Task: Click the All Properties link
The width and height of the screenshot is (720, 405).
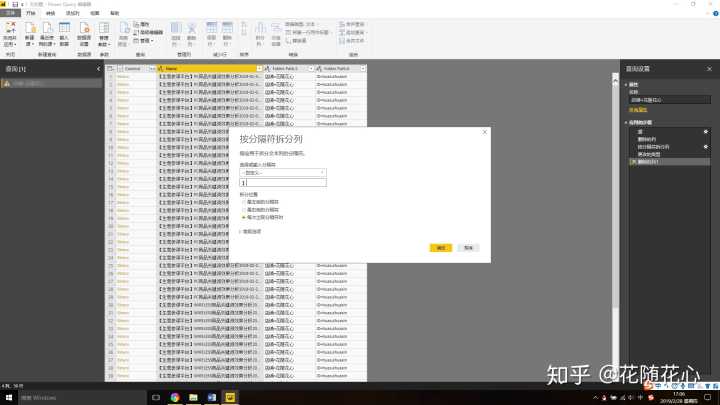Action: click(x=638, y=110)
